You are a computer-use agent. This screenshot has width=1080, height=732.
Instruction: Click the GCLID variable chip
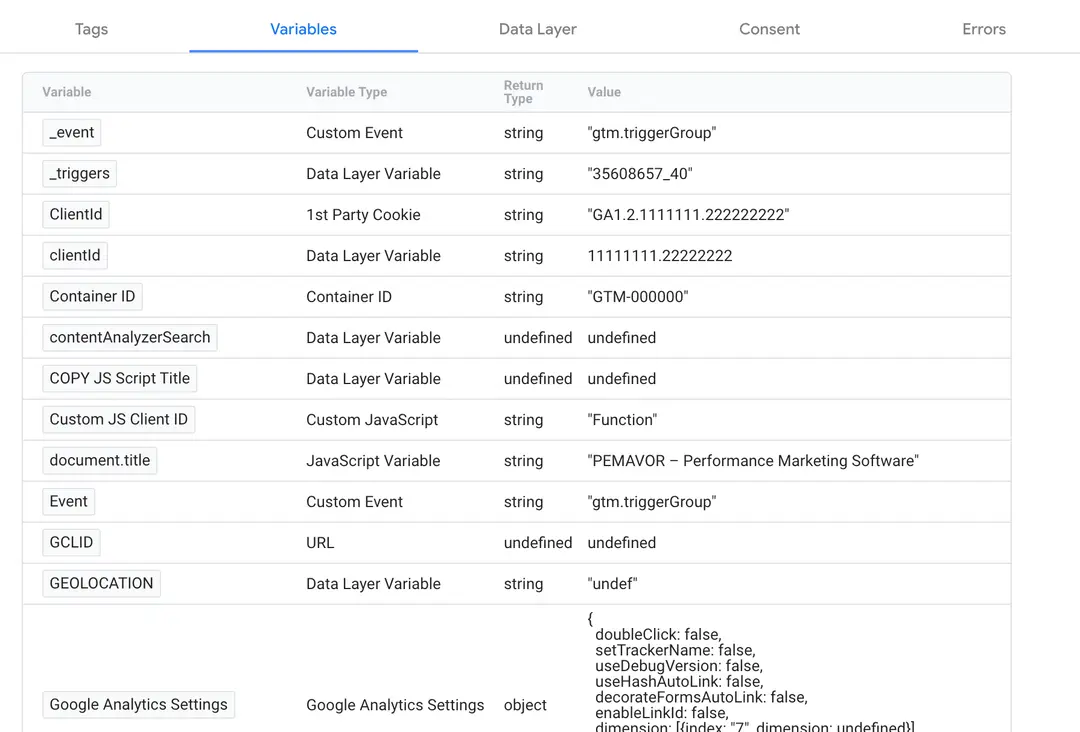(71, 542)
